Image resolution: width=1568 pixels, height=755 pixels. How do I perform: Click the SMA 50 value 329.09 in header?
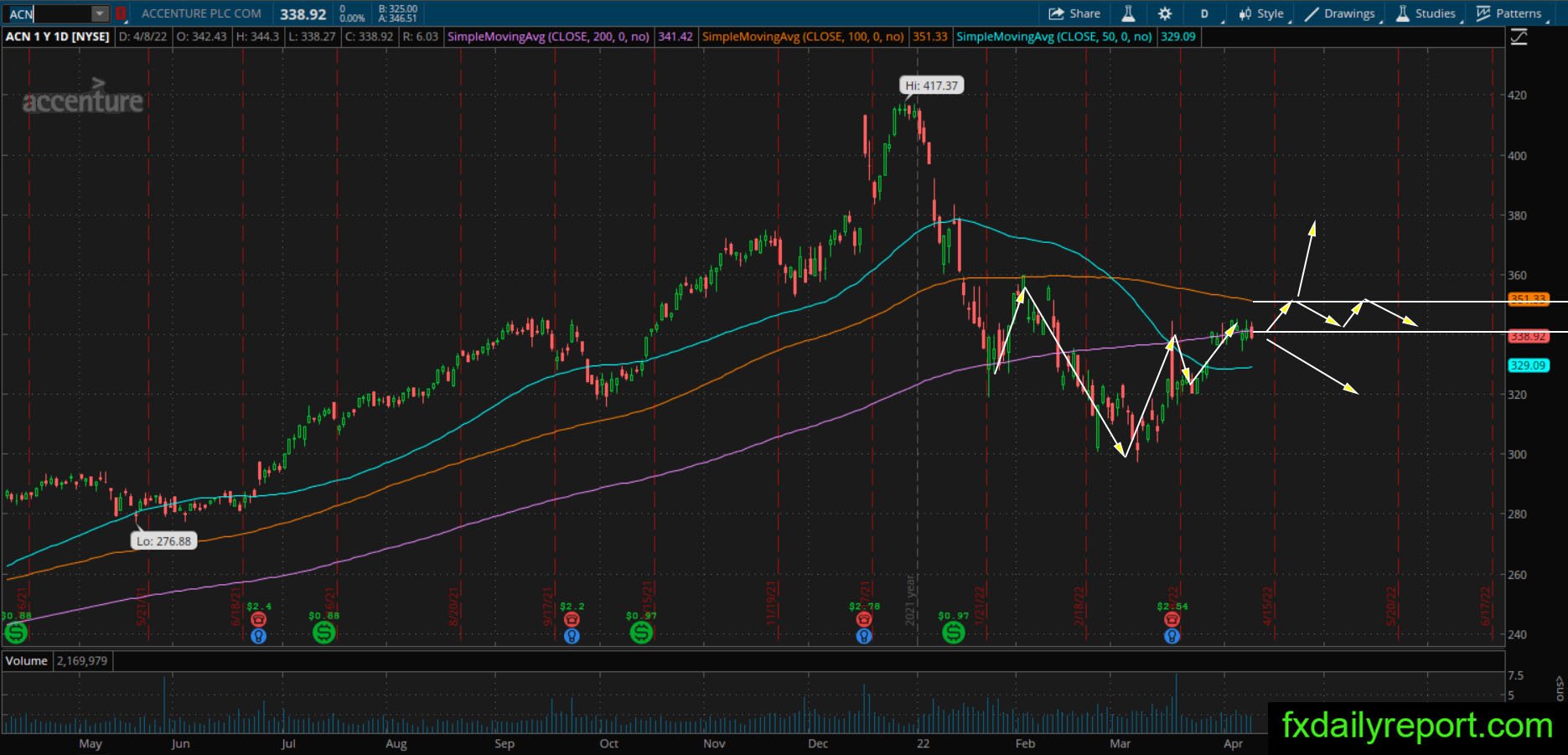tap(1178, 37)
